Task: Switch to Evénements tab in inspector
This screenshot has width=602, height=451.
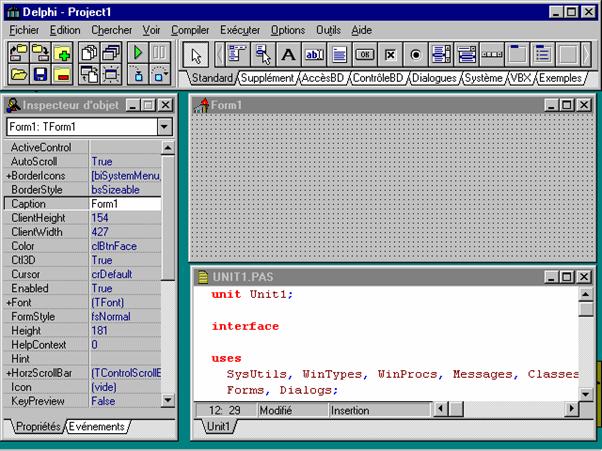Action: pyautogui.click(x=97, y=427)
